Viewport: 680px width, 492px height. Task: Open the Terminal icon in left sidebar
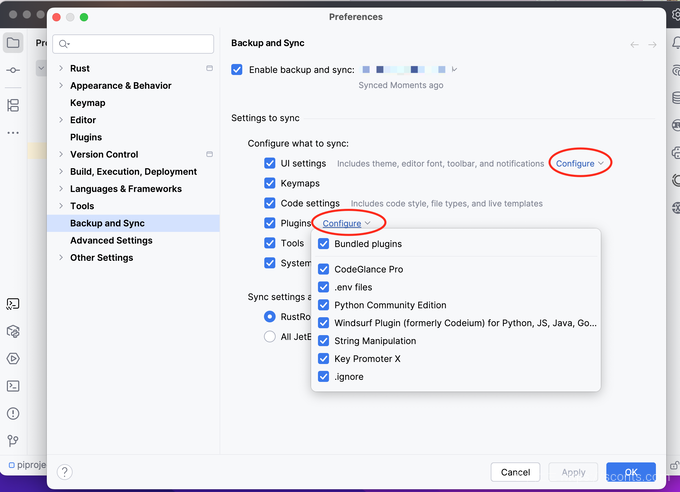13,386
